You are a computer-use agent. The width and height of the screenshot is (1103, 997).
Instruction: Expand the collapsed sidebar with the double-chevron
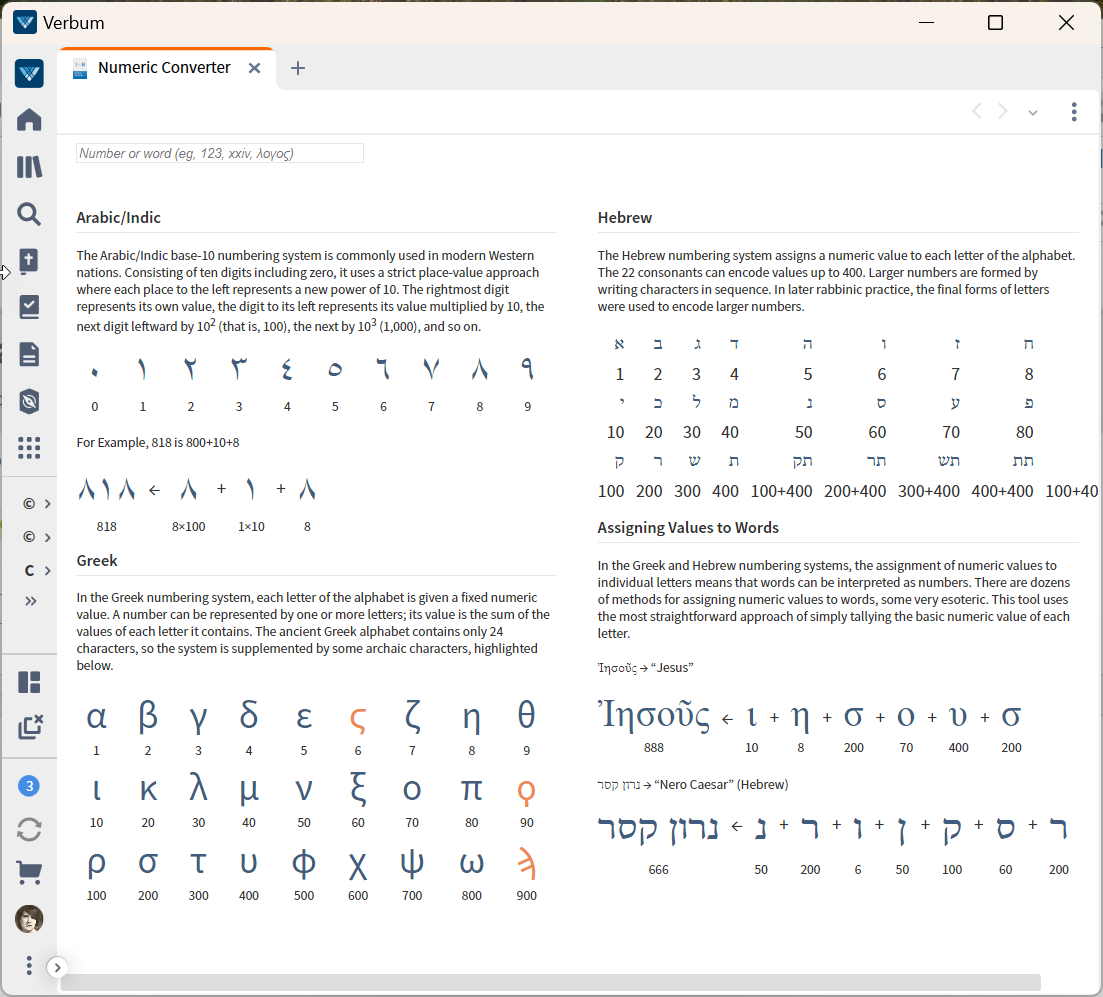pyautogui.click(x=30, y=601)
